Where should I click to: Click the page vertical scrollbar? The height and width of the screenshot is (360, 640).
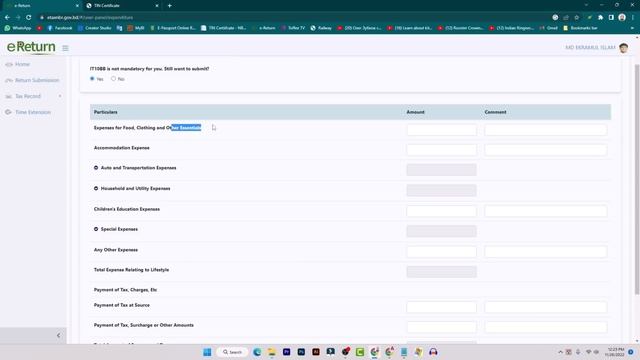[637, 179]
